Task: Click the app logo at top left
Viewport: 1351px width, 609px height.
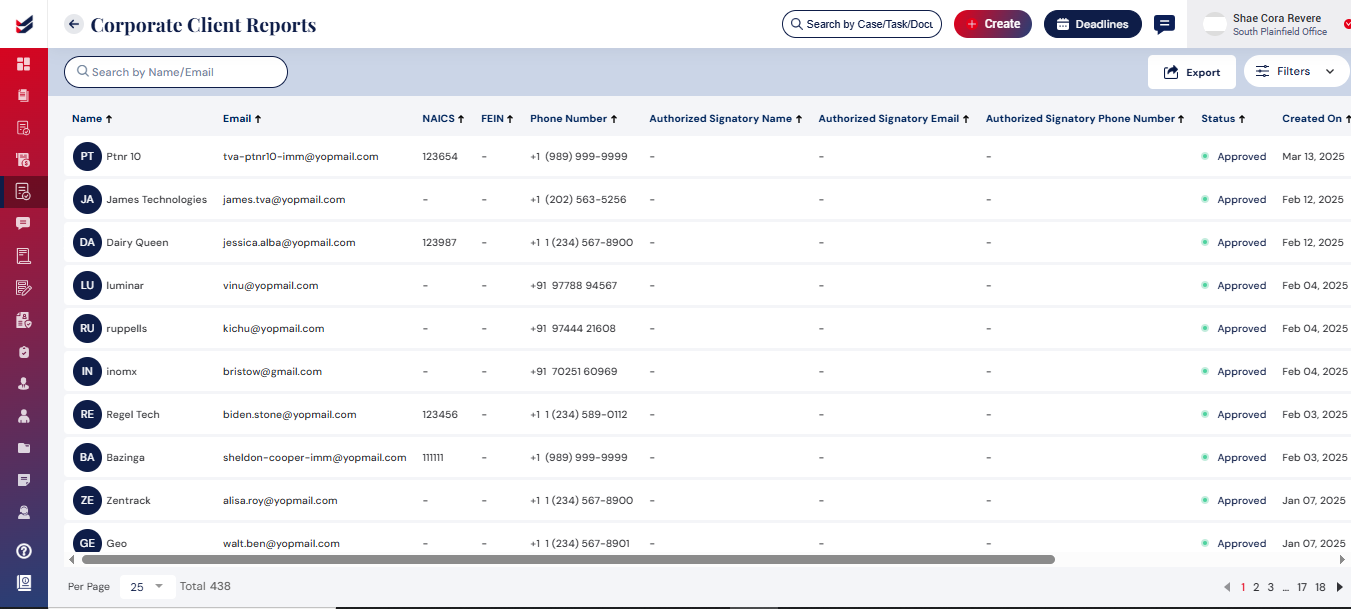Action: (24, 24)
